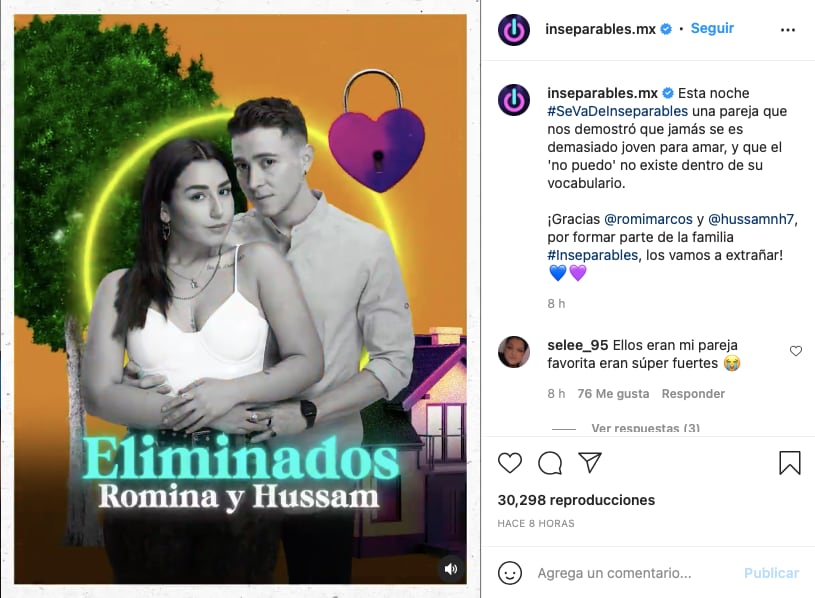815x598 pixels.
Task: Visit the @romimarcos profile mention
Action: (648, 219)
